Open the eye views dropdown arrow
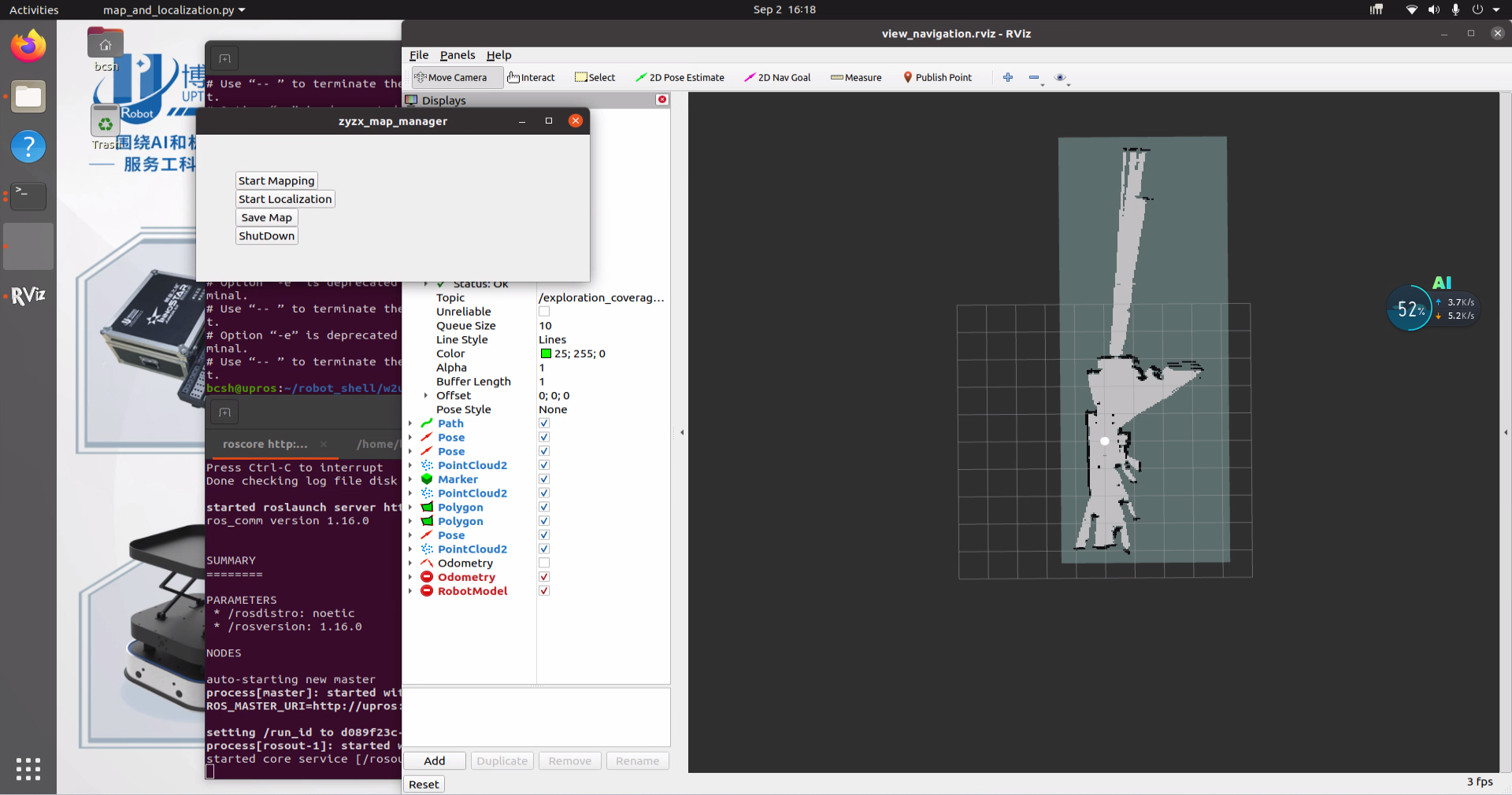 [x=1069, y=83]
